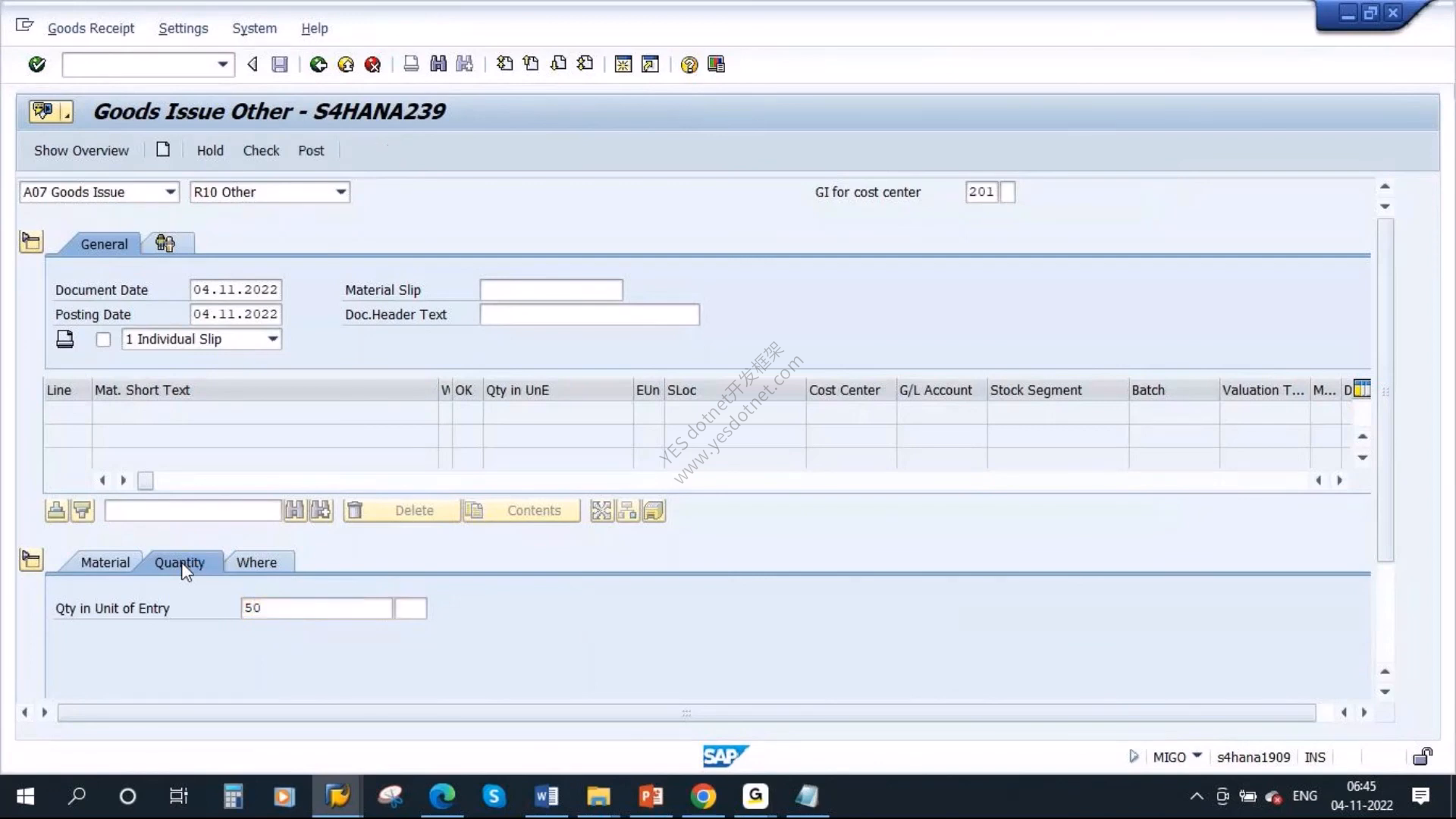
Task: Switch to the Where tab
Action: point(256,563)
